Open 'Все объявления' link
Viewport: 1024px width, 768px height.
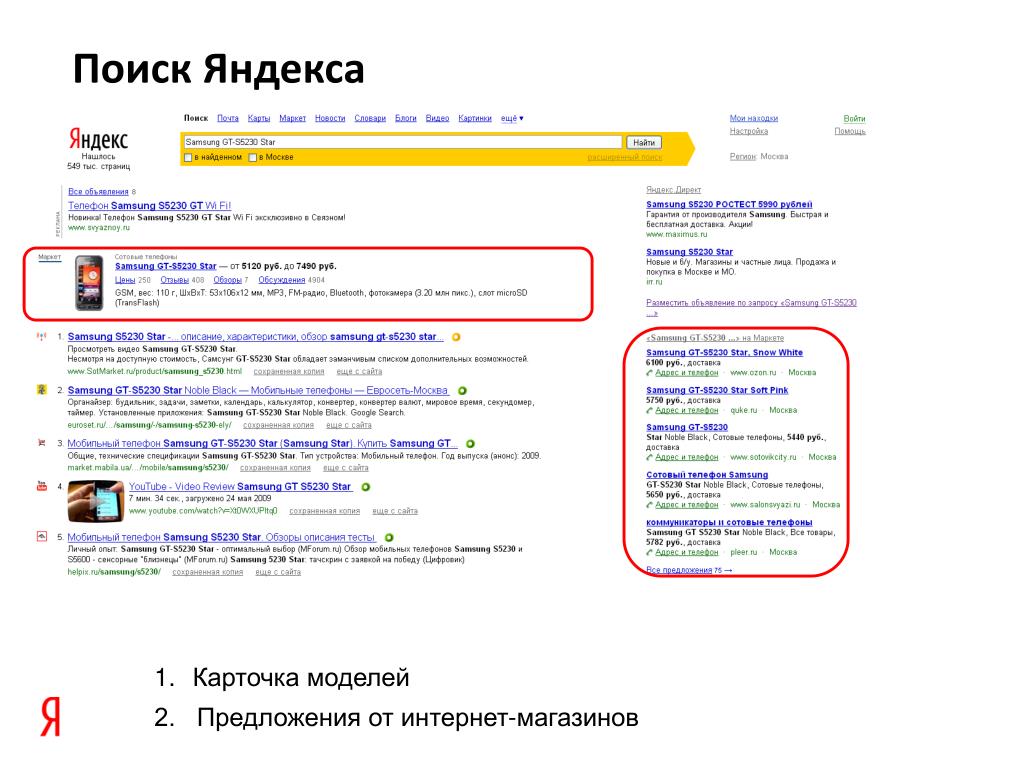point(98,192)
